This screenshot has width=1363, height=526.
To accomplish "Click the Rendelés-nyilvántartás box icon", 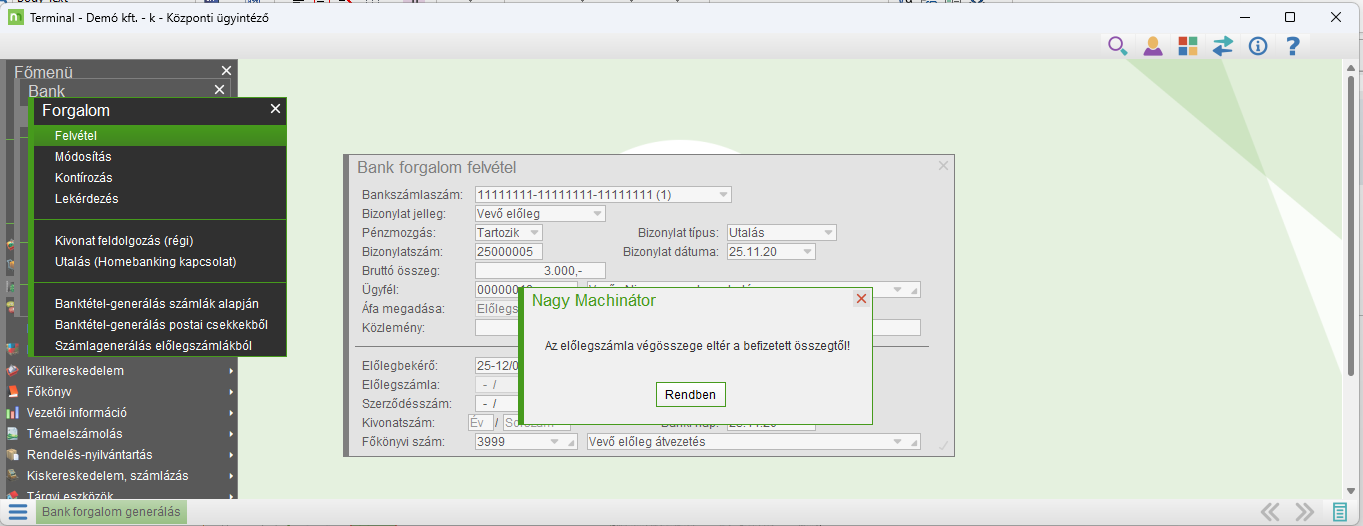I will pos(13,454).
